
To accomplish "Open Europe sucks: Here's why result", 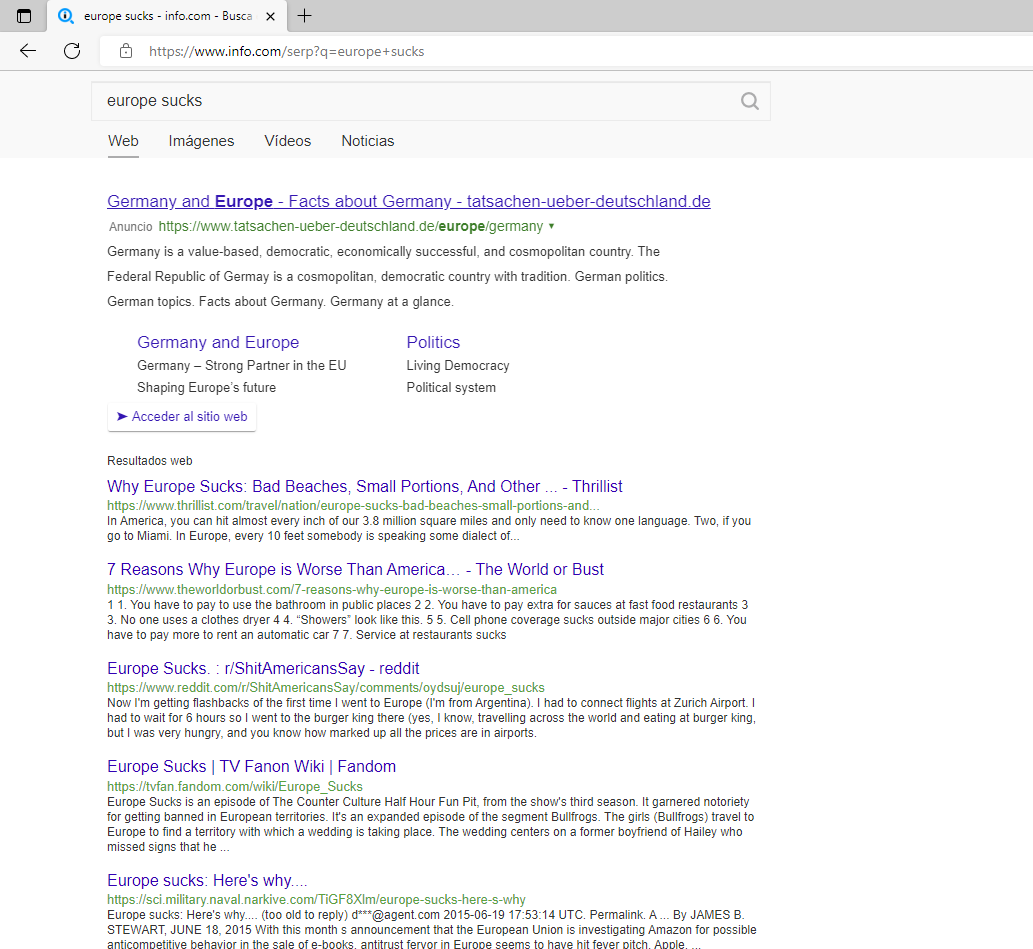I will point(207,880).
